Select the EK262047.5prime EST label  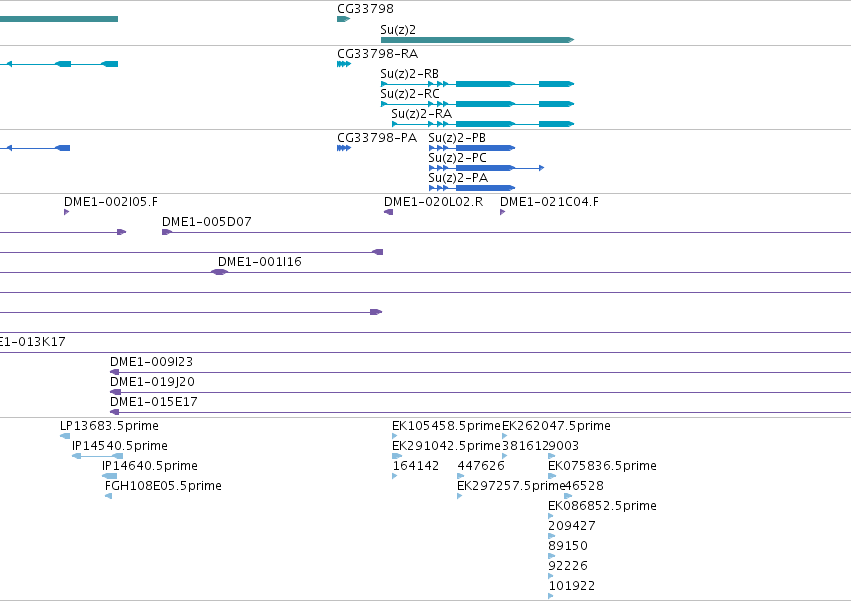pos(556,426)
